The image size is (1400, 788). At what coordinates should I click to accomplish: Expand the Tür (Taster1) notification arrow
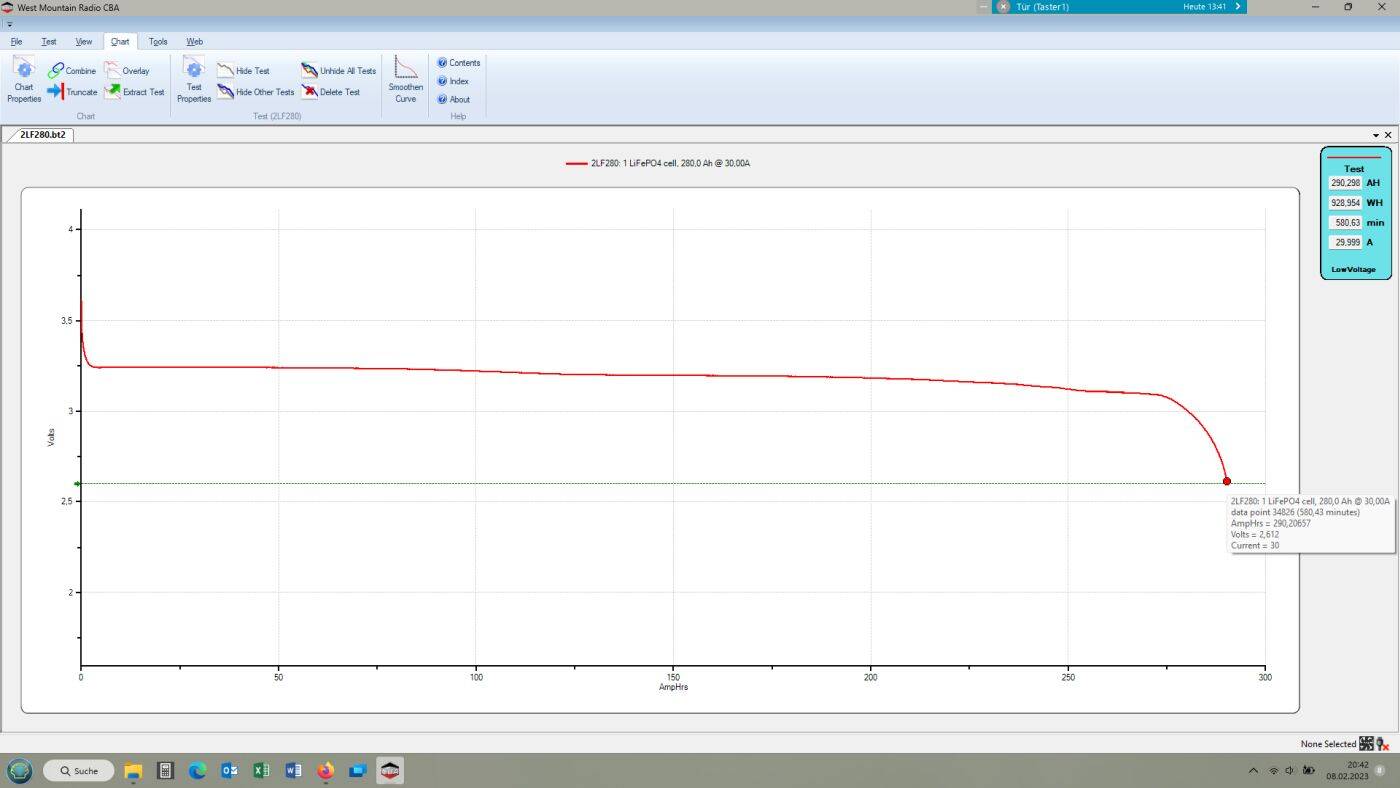(1238, 6)
